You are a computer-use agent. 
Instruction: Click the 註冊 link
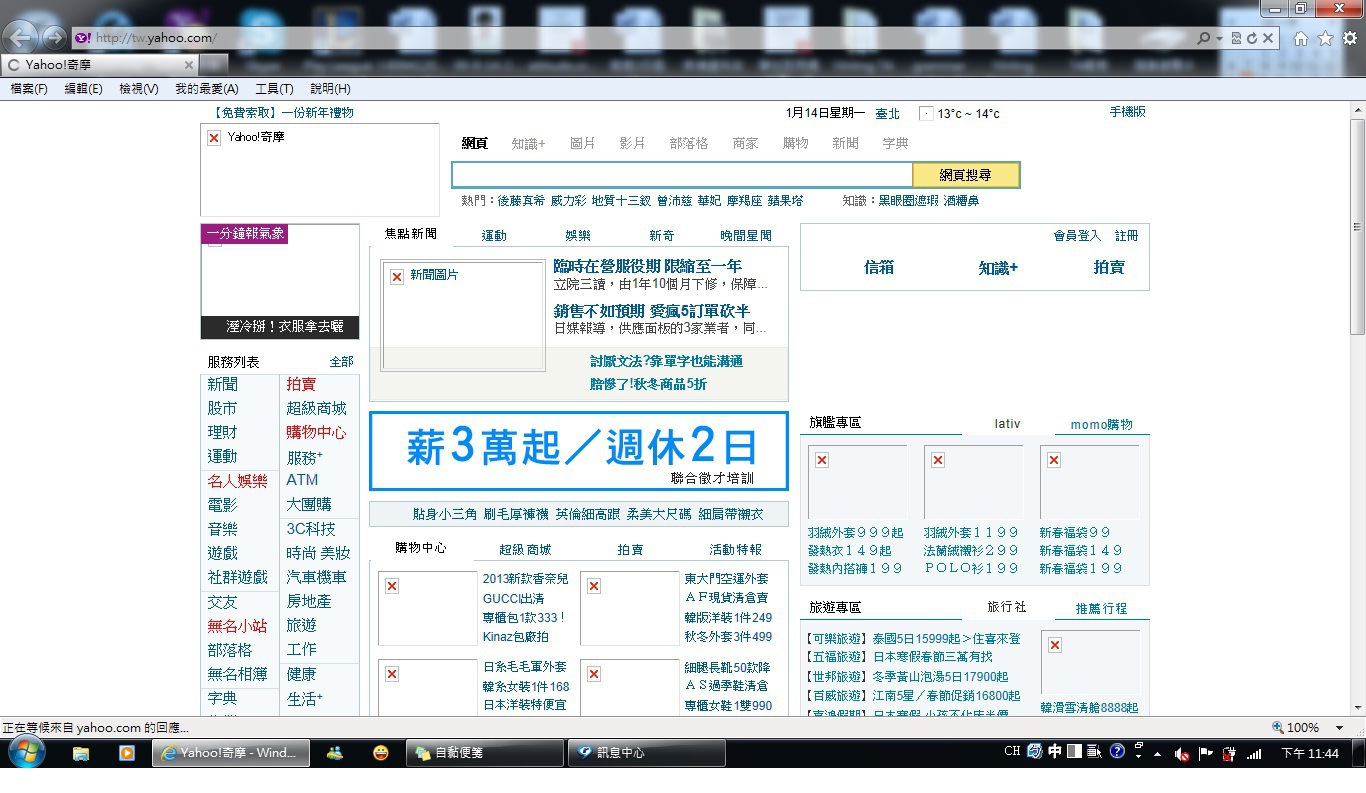pyautogui.click(x=1127, y=236)
